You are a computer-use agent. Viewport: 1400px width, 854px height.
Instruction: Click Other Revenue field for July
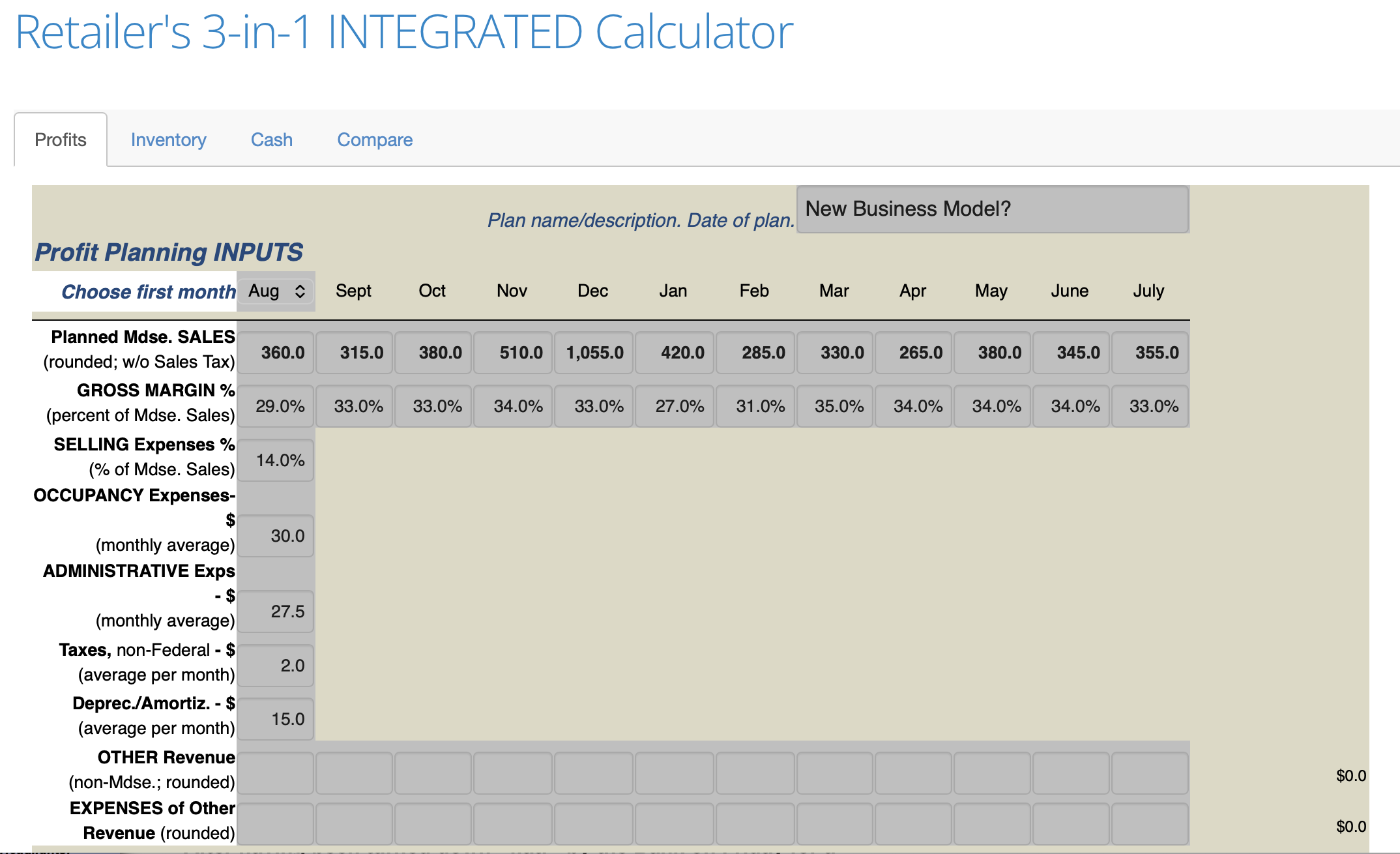1150,773
